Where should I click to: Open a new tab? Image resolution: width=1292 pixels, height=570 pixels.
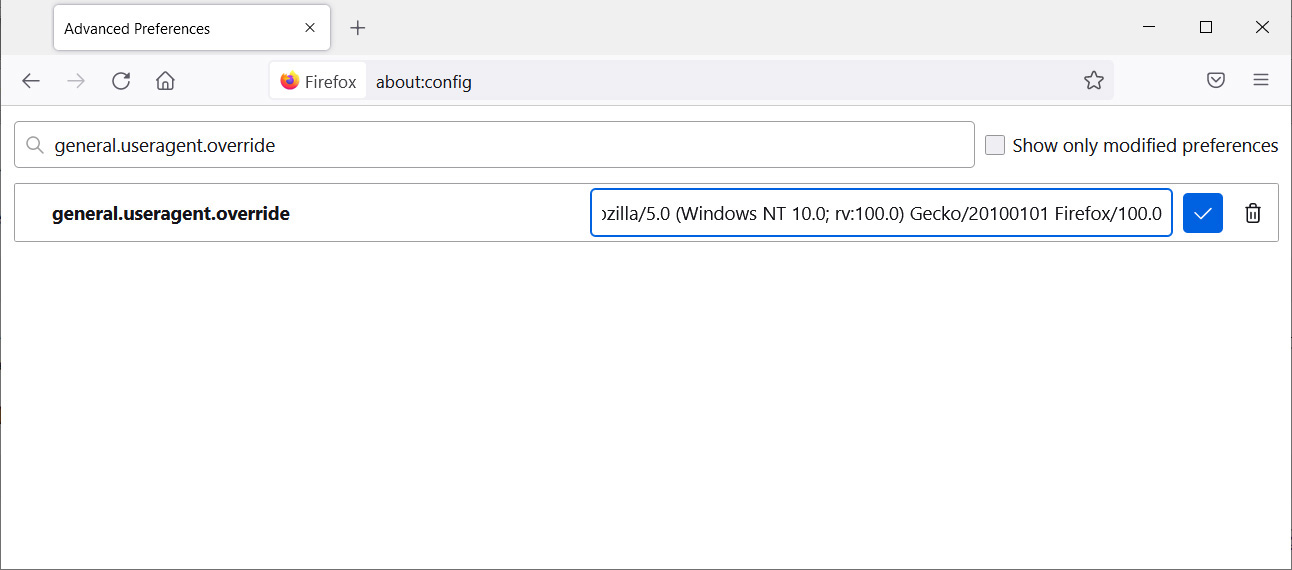point(358,28)
